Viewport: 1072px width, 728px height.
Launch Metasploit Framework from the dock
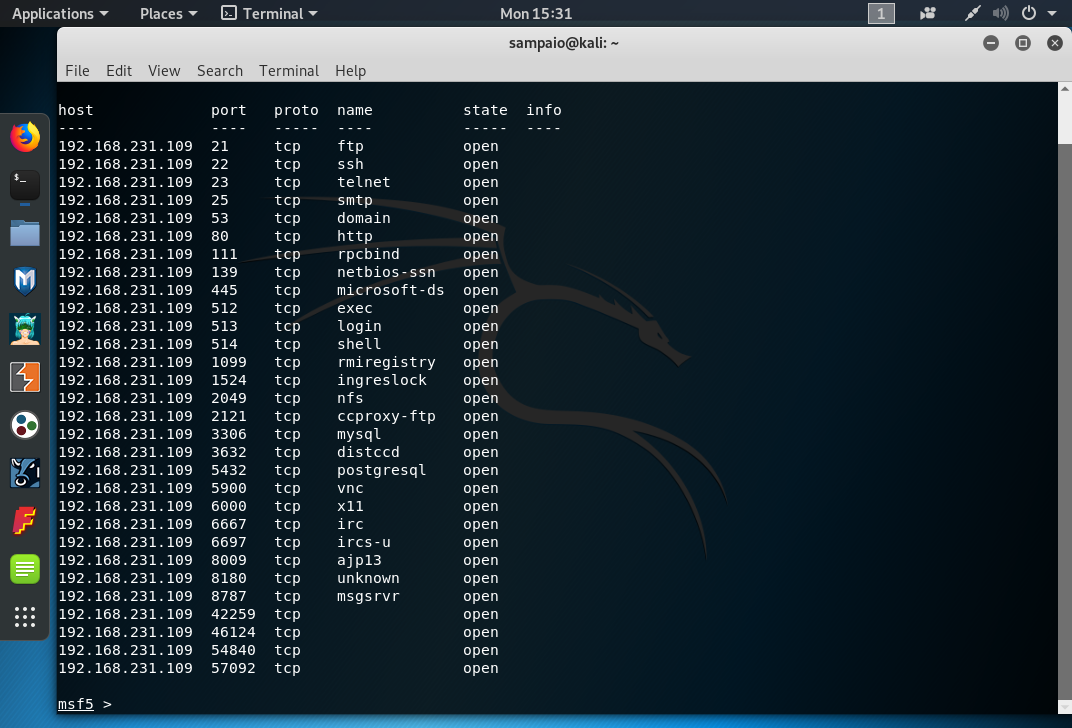[24, 281]
